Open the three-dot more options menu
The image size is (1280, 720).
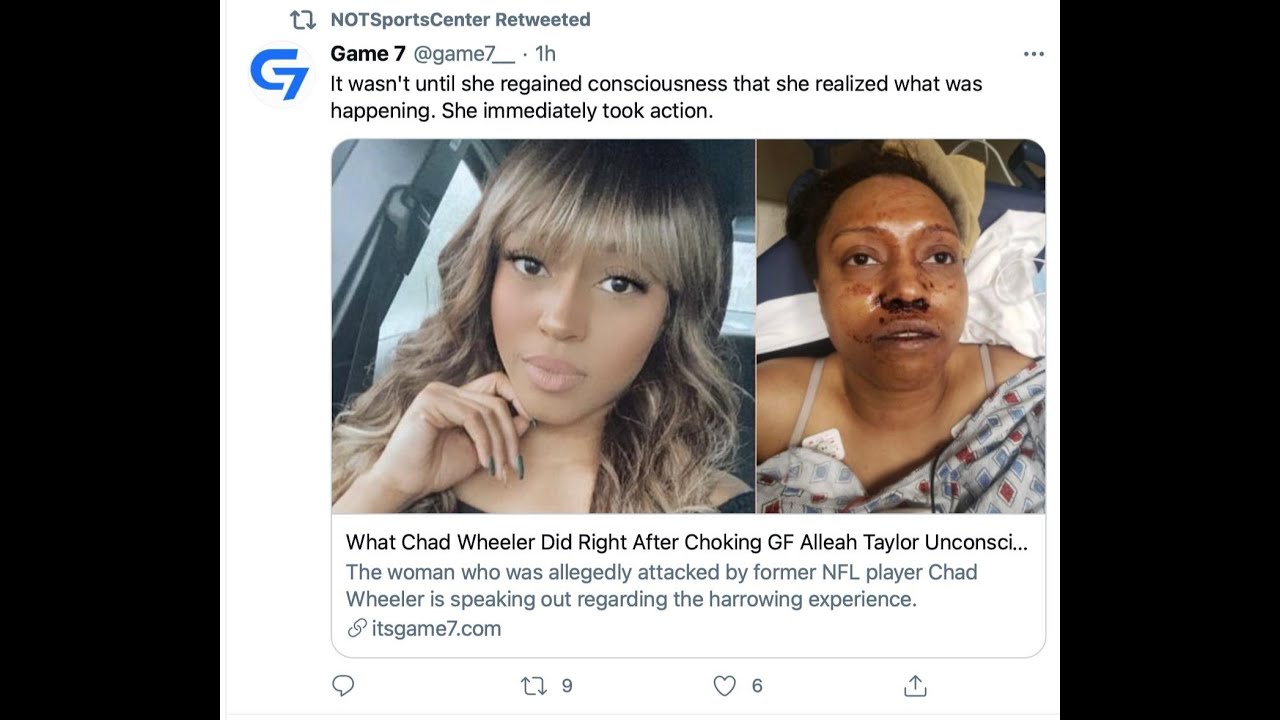click(x=1033, y=54)
